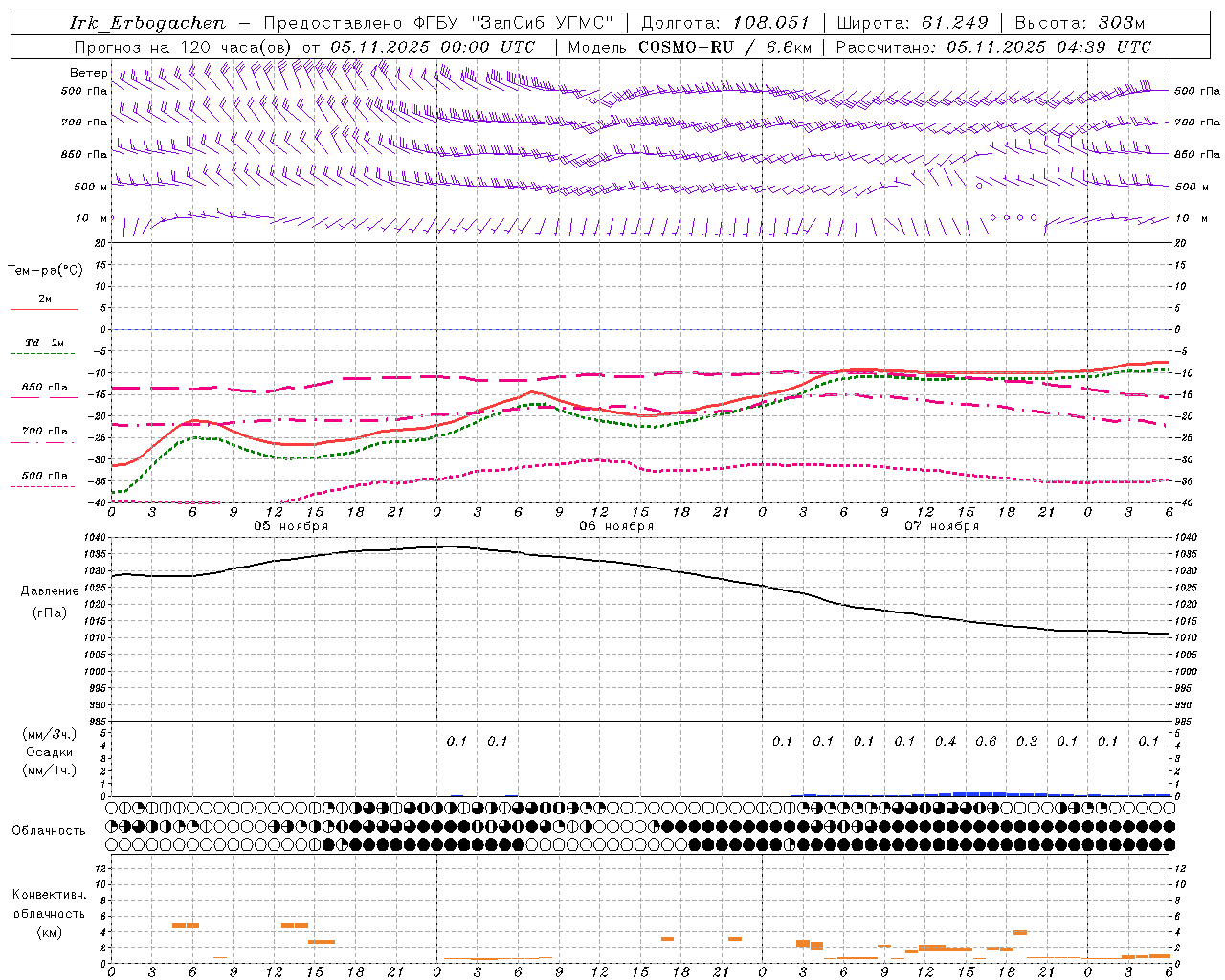Click the Рассчитано: 05.11.2025 04:39 UTC timestamp
Viewport: 1225px width, 980px height.
pyautogui.click(x=993, y=47)
